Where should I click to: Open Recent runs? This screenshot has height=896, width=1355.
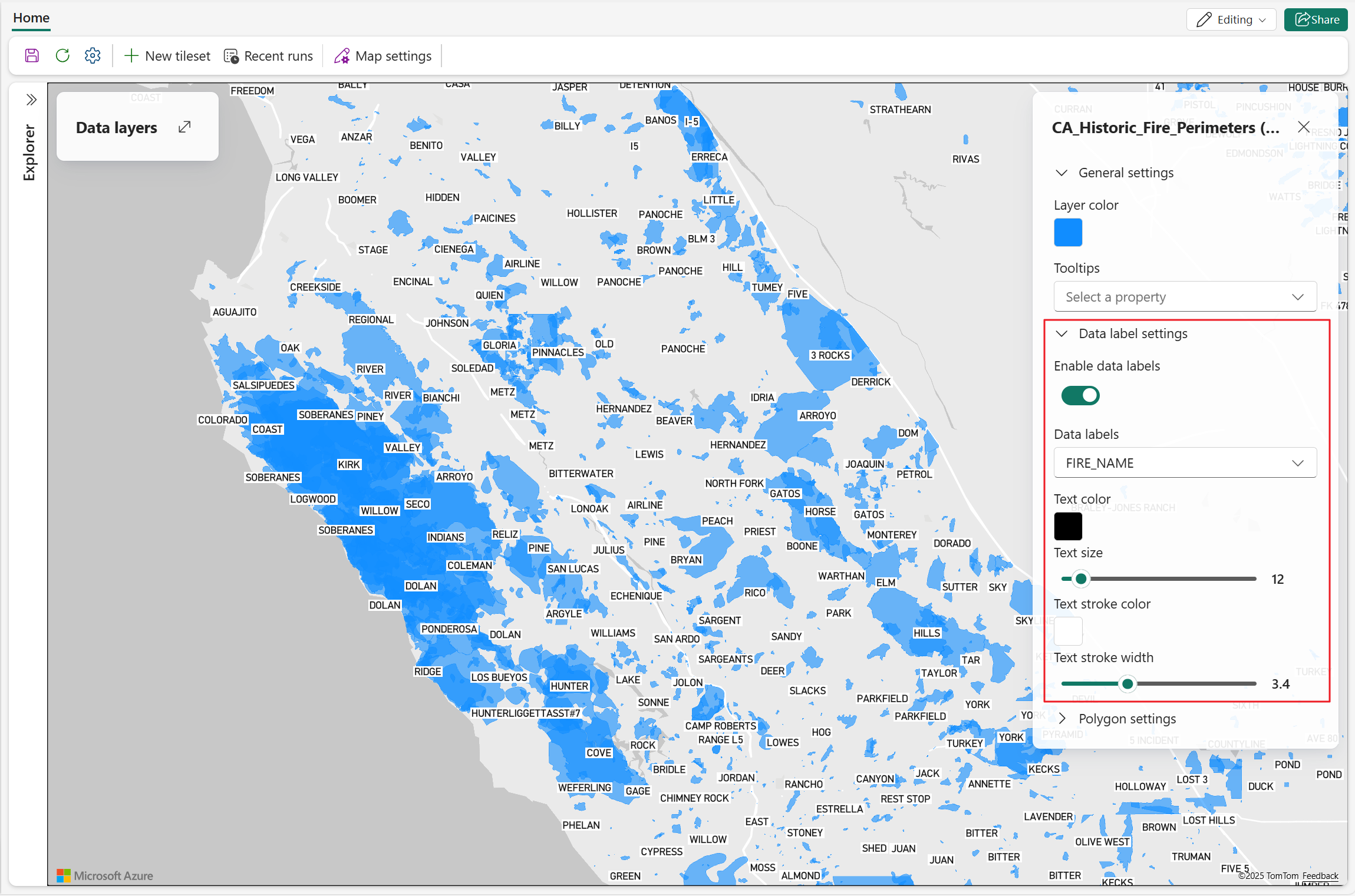click(269, 56)
